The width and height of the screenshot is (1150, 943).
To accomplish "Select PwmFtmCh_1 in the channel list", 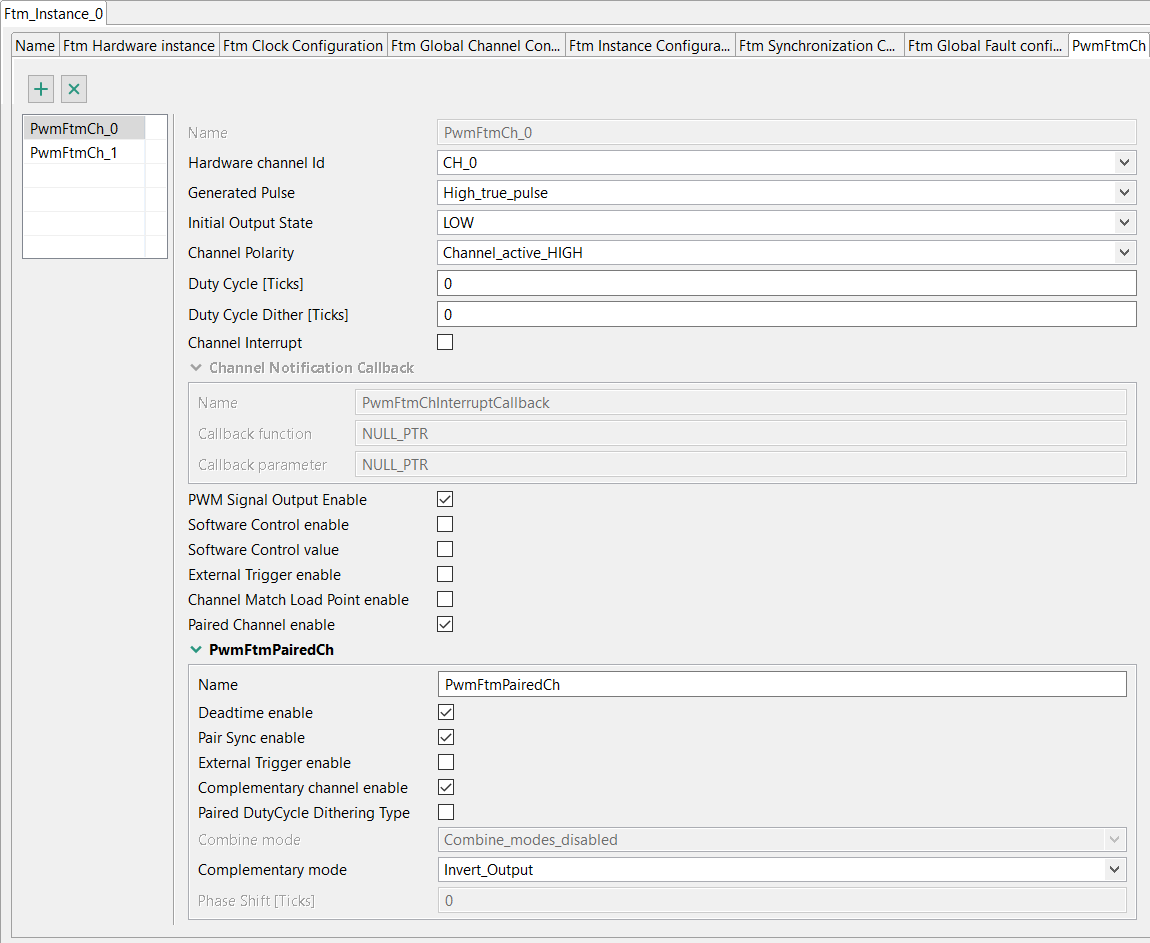I will coord(74,153).
